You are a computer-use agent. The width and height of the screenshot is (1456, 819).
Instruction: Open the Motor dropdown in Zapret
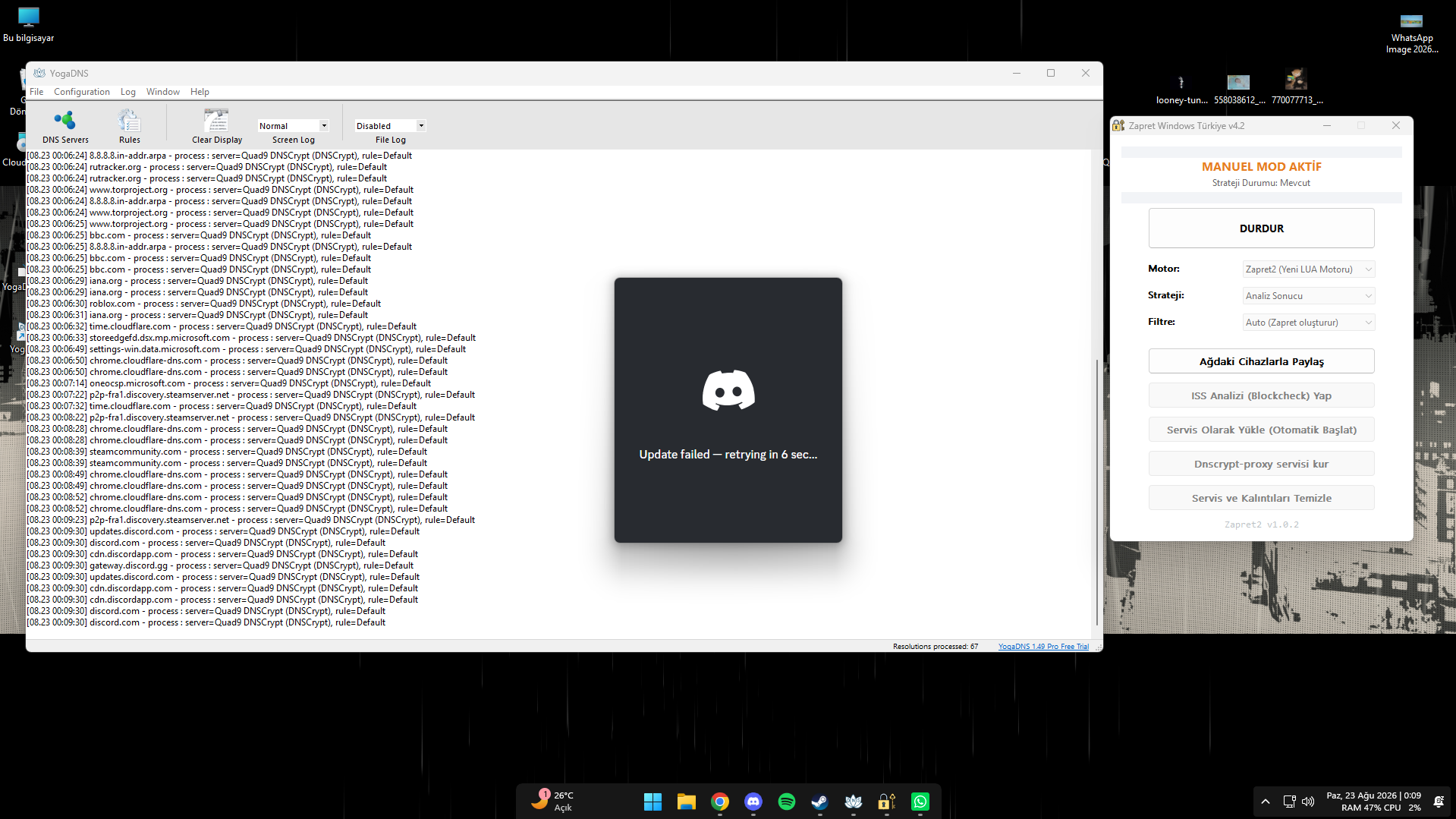pyautogui.click(x=1309, y=269)
